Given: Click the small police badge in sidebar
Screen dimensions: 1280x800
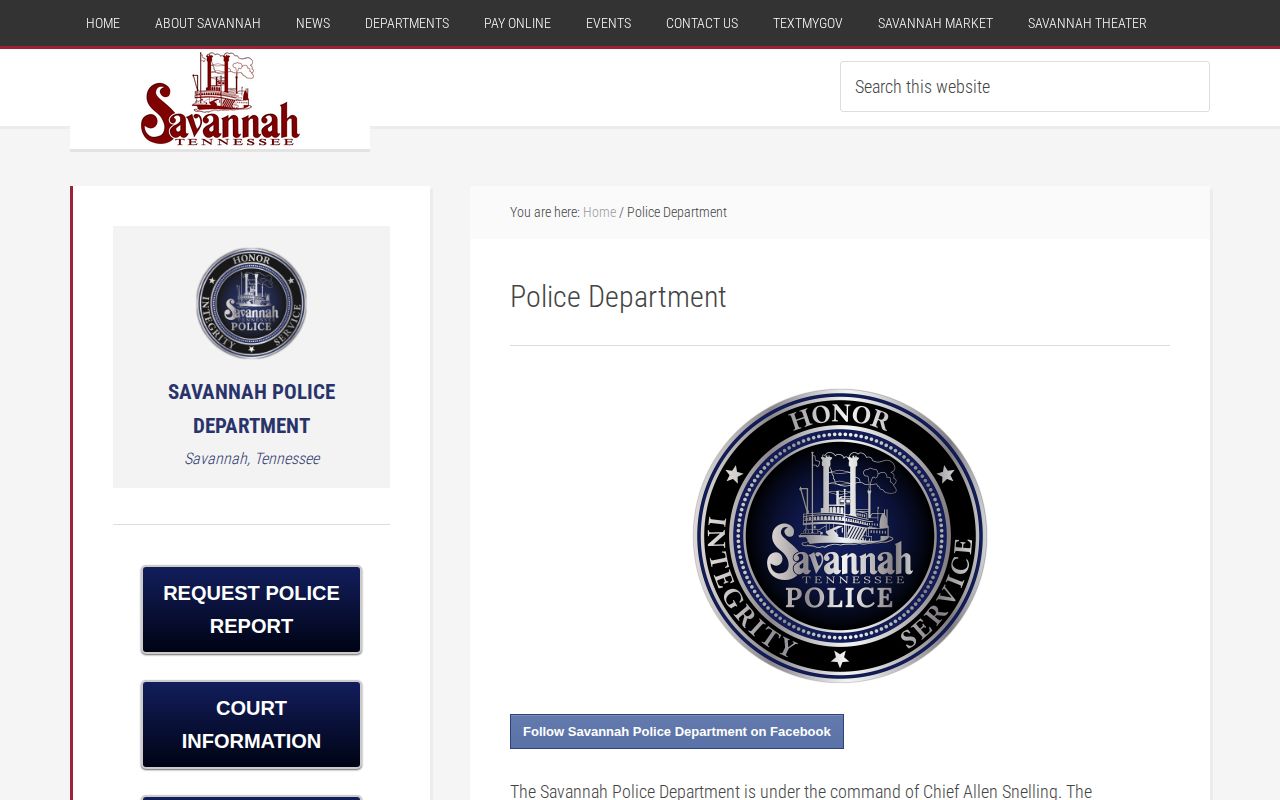Looking at the screenshot, I should tap(251, 303).
